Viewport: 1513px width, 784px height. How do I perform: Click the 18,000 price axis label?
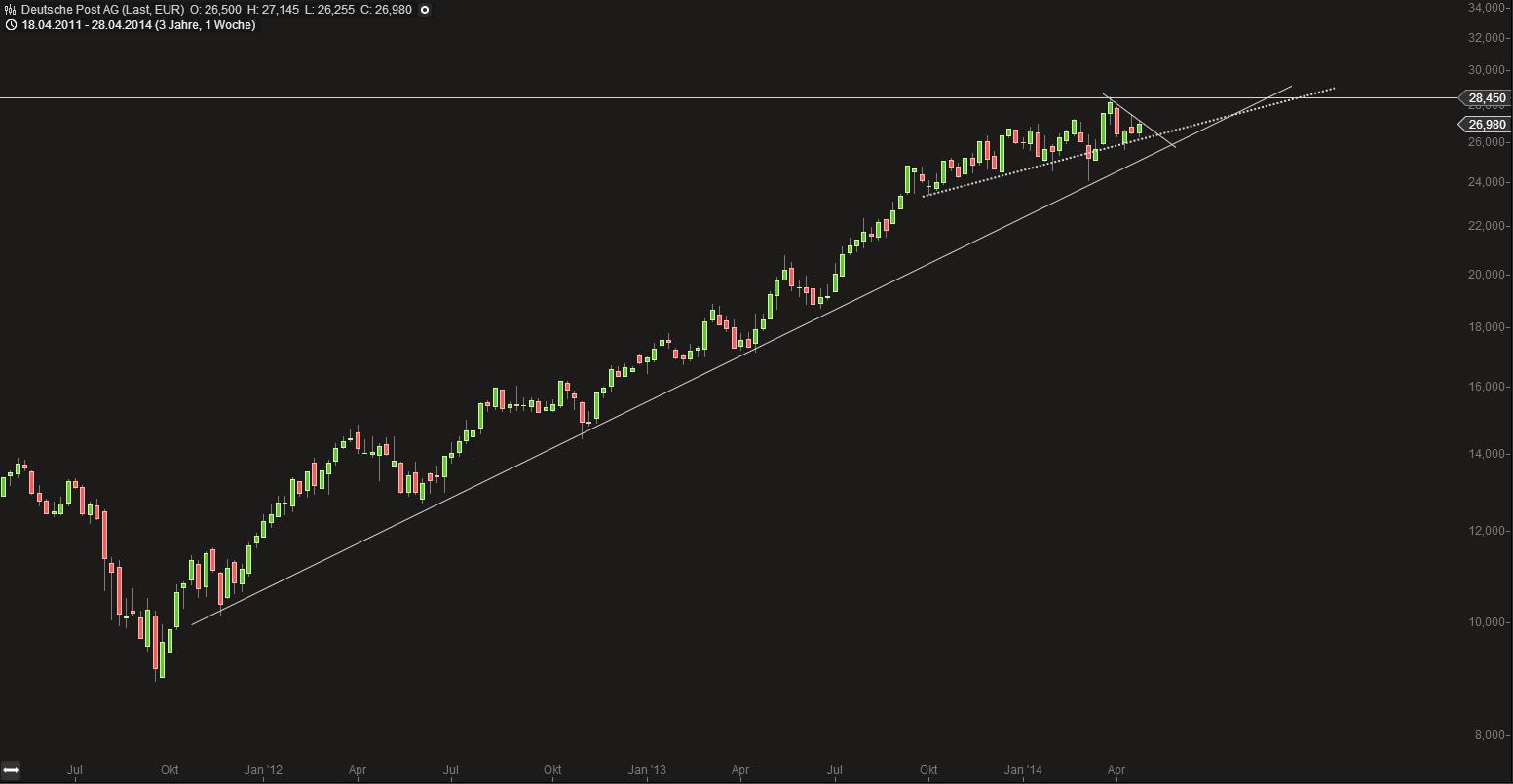coord(1488,327)
